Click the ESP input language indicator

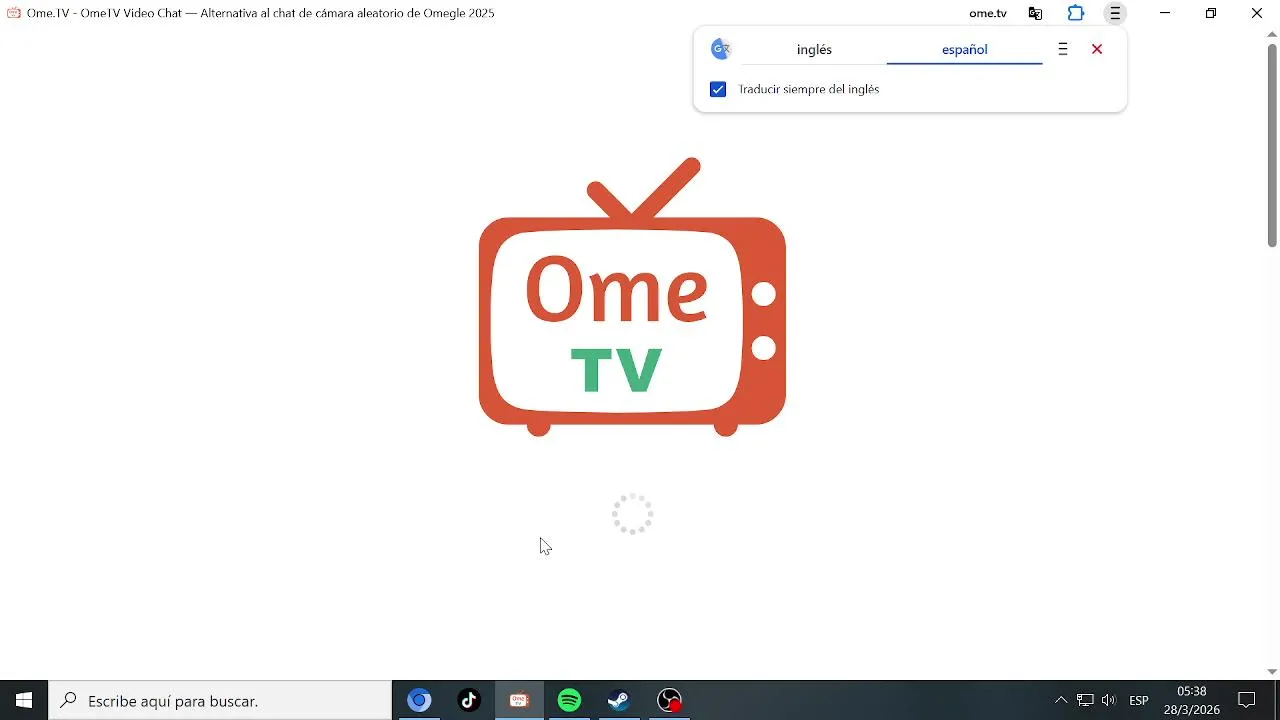point(1139,701)
